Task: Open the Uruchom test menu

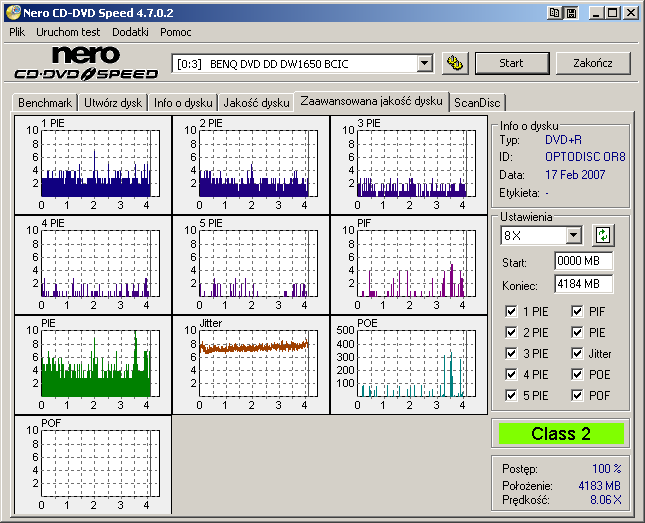Action: [x=68, y=32]
